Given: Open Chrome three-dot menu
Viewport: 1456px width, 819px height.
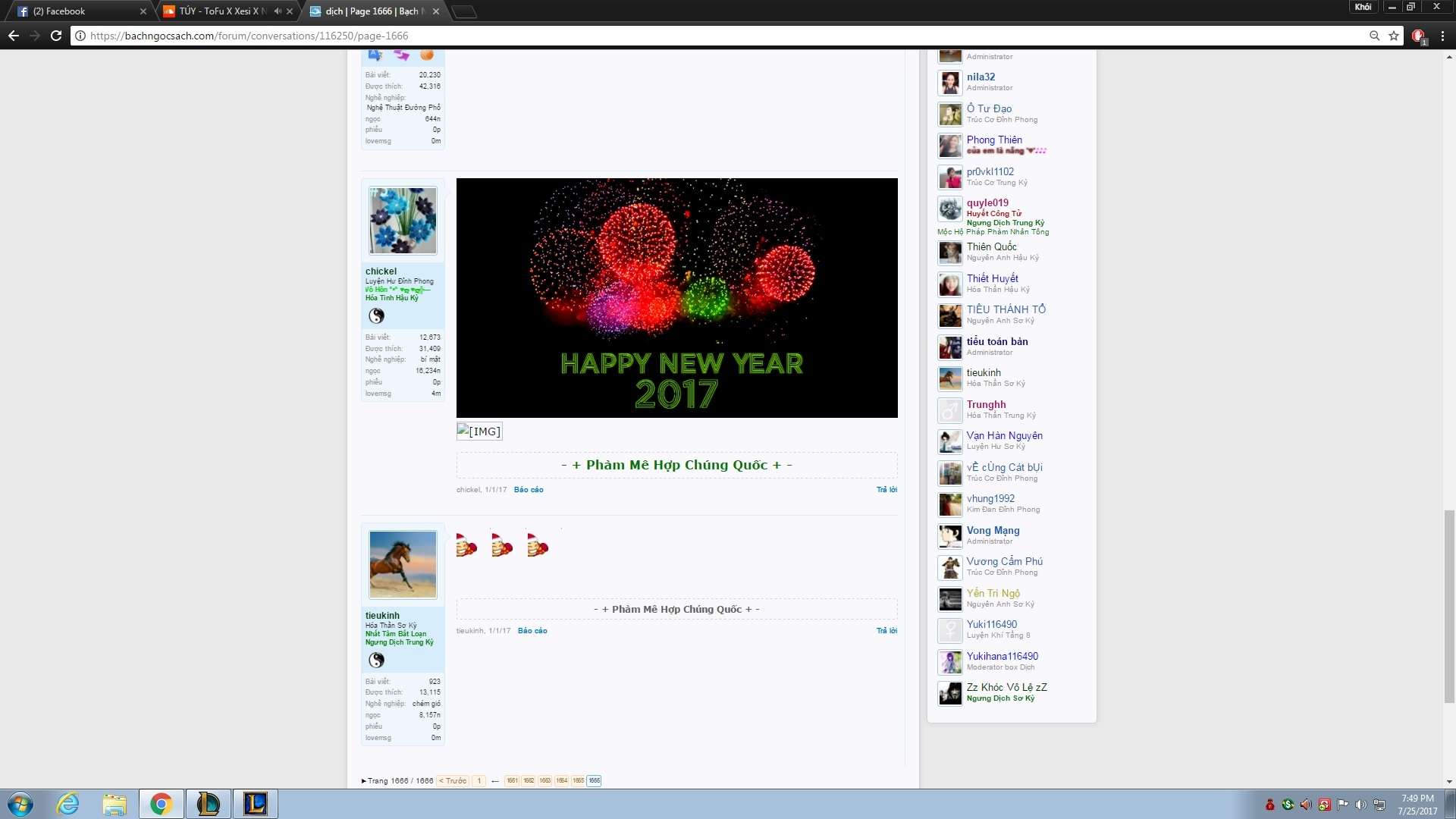Looking at the screenshot, I should pyautogui.click(x=1442, y=36).
